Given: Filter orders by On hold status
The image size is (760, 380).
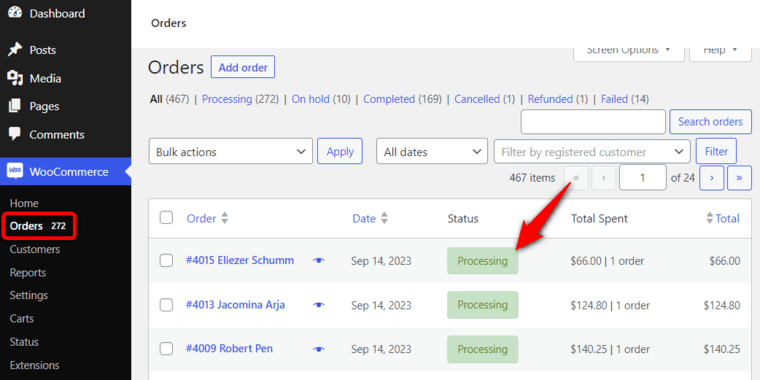Looking at the screenshot, I should tap(310, 99).
